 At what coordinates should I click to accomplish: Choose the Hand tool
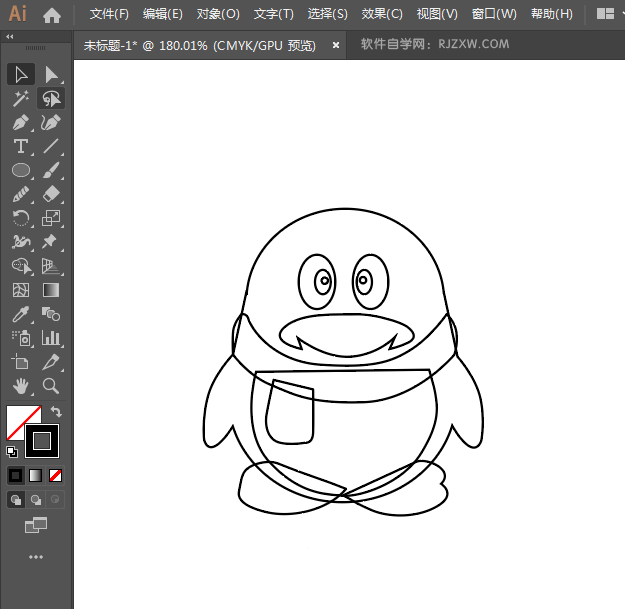20,385
